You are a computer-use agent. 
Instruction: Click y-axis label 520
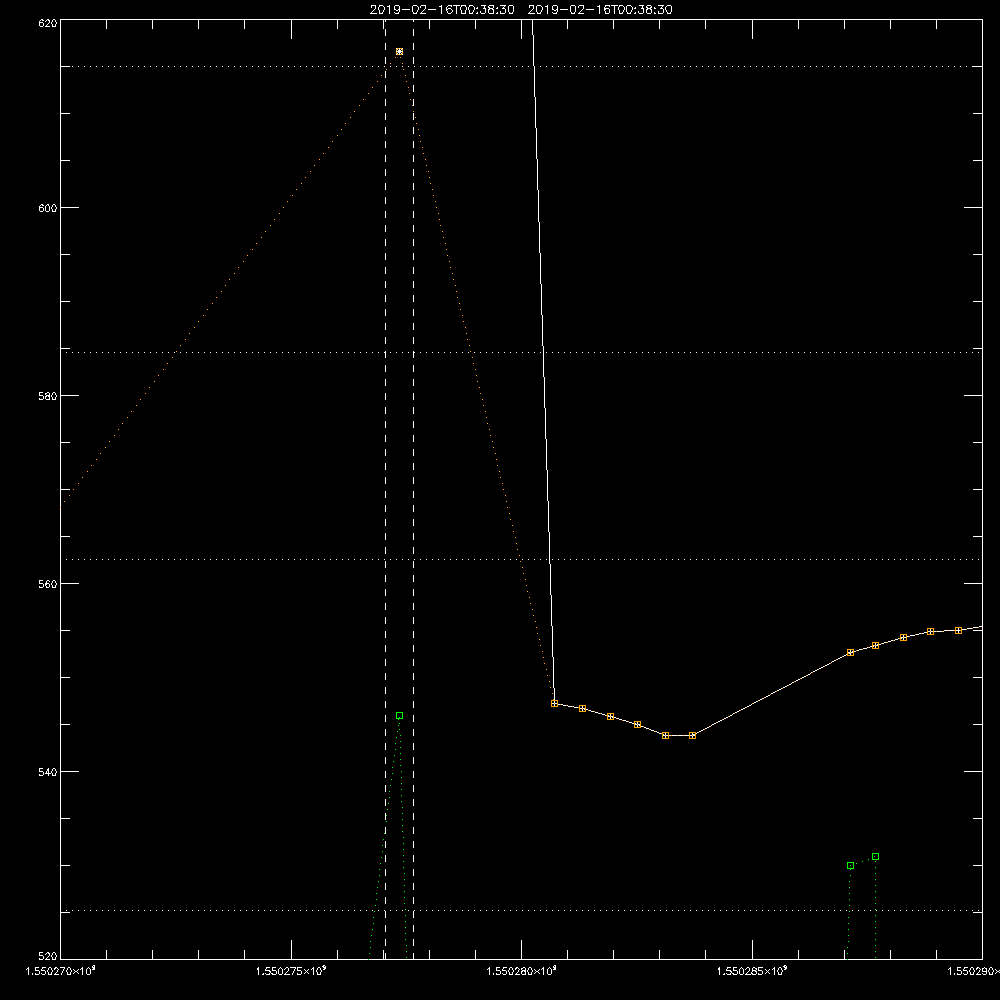[x=48, y=957]
